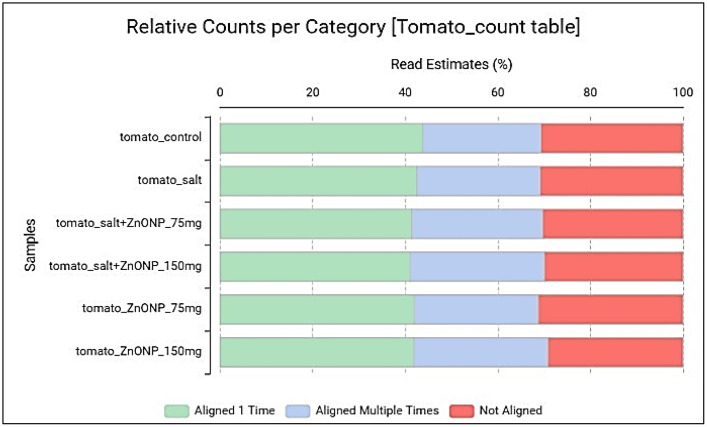
Task: Click the red segment of the tomato_salt+ZnONP_150mg bar
Action: tap(614, 266)
